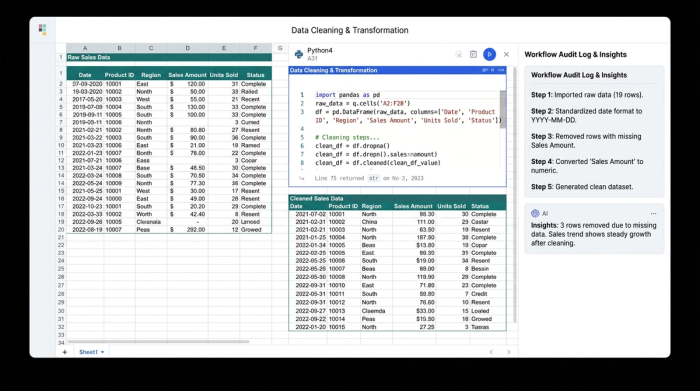
Task: Add a new sheet with the plus button
Action: pyautogui.click(x=65, y=352)
